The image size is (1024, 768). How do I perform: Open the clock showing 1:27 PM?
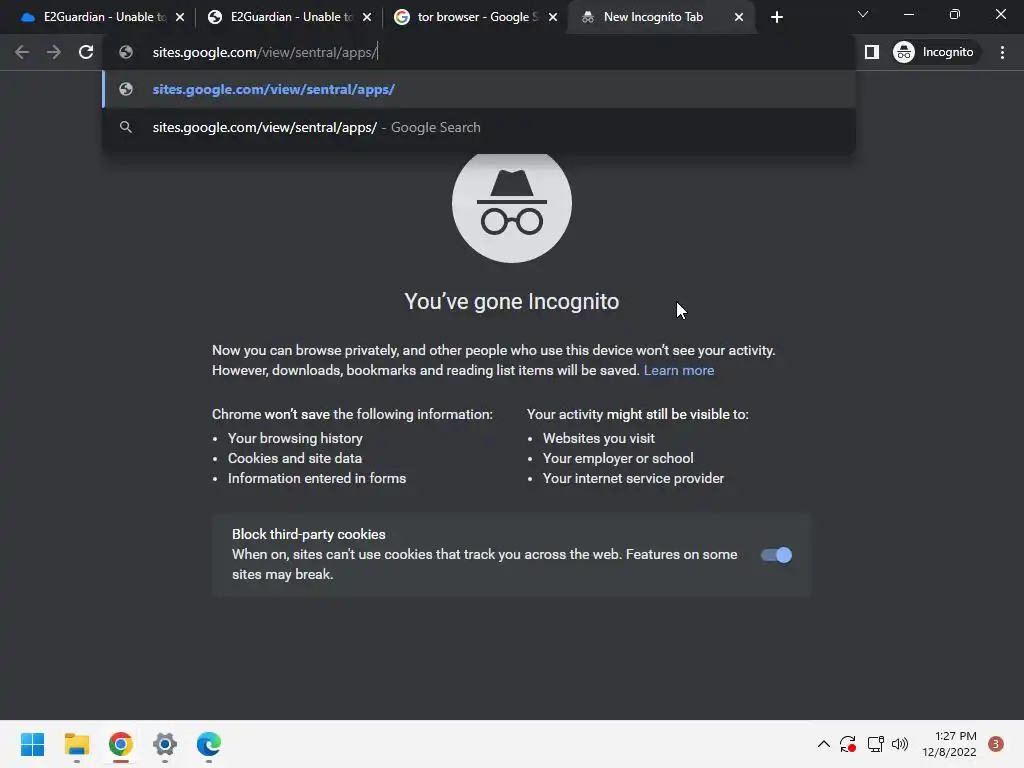click(x=949, y=744)
